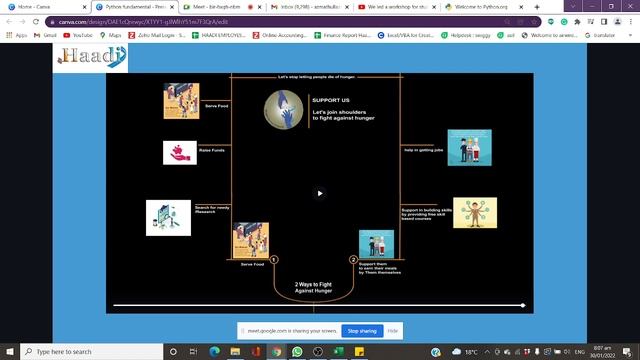Click the SUPPORT US heading text

tap(331, 100)
